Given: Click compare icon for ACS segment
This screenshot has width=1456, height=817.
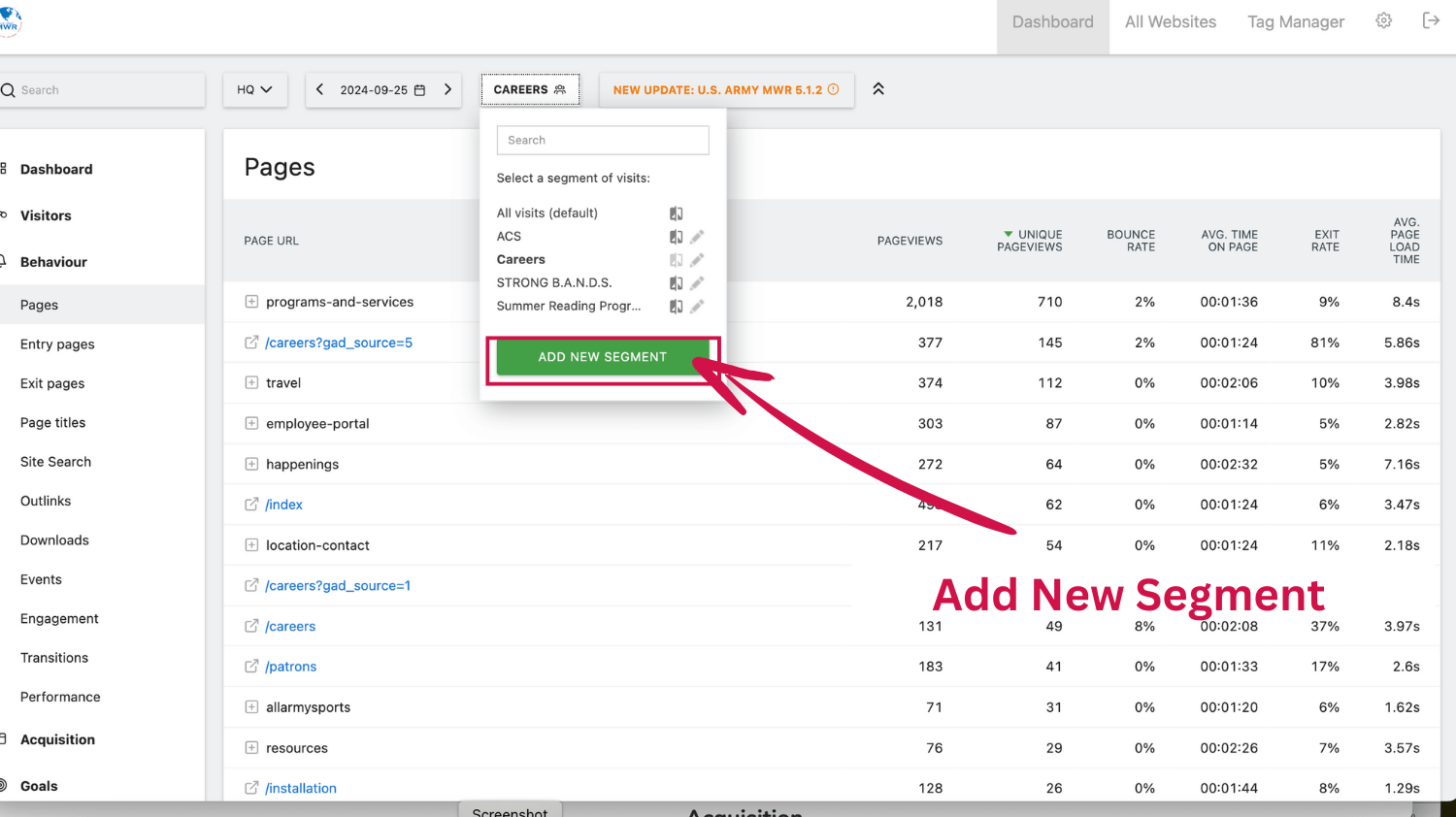Looking at the screenshot, I should pos(677,237).
